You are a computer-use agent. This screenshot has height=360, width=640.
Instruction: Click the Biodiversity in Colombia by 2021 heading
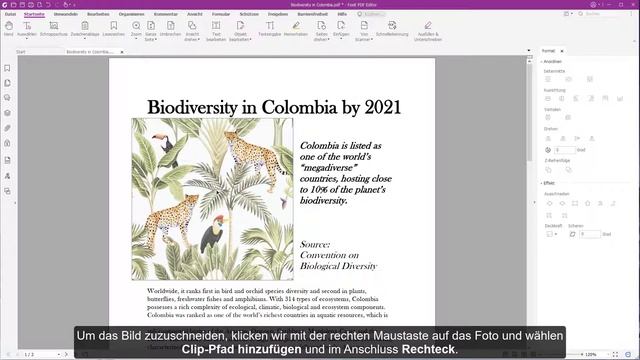[274, 107]
